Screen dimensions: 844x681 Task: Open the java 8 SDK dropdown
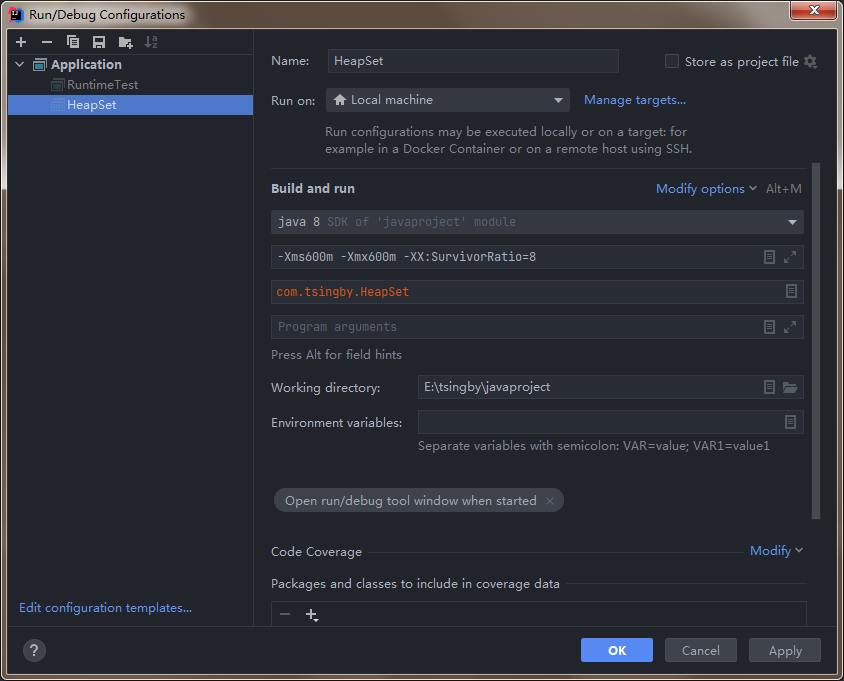(793, 222)
